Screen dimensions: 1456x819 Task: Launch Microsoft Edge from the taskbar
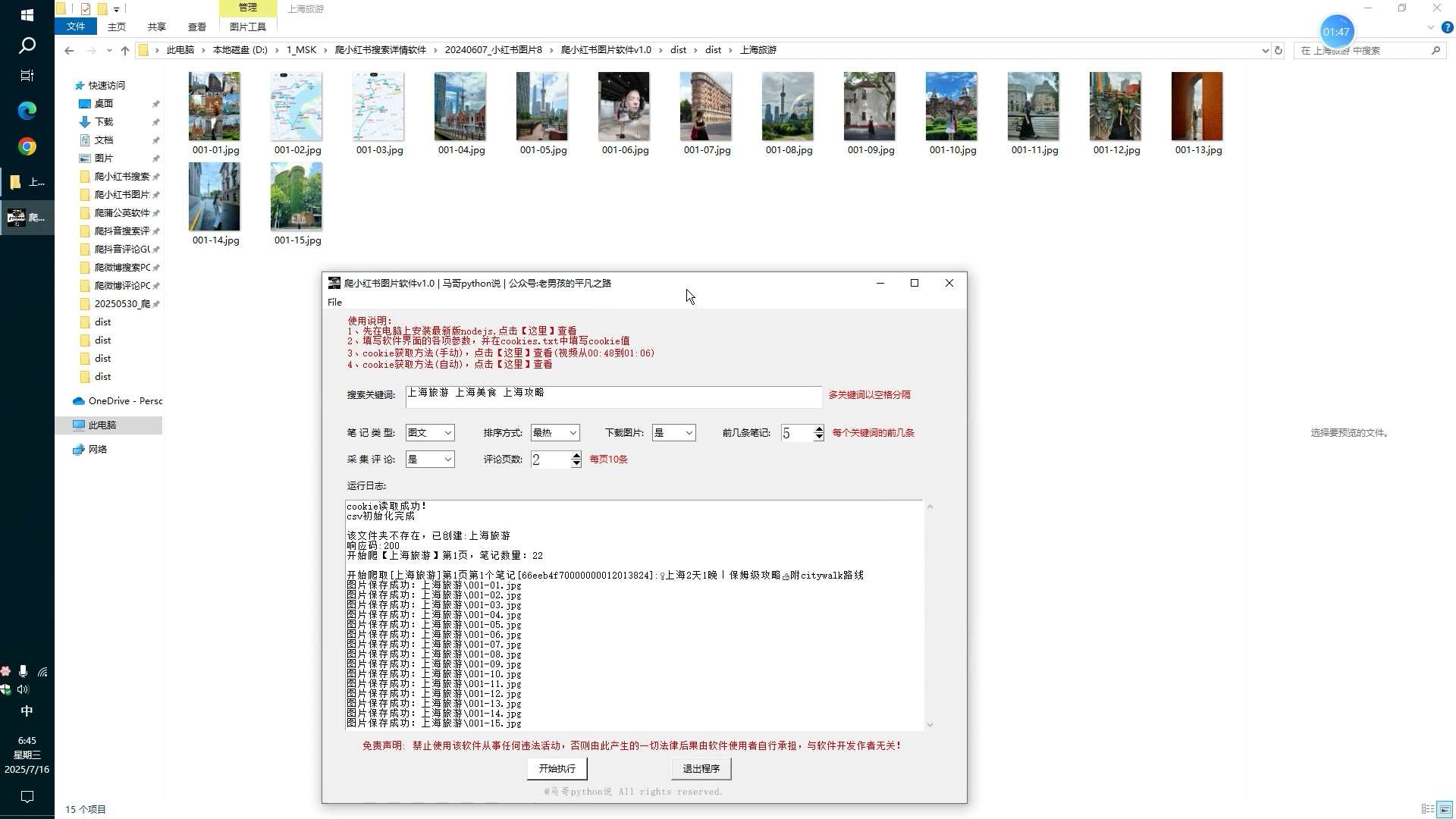point(27,111)
